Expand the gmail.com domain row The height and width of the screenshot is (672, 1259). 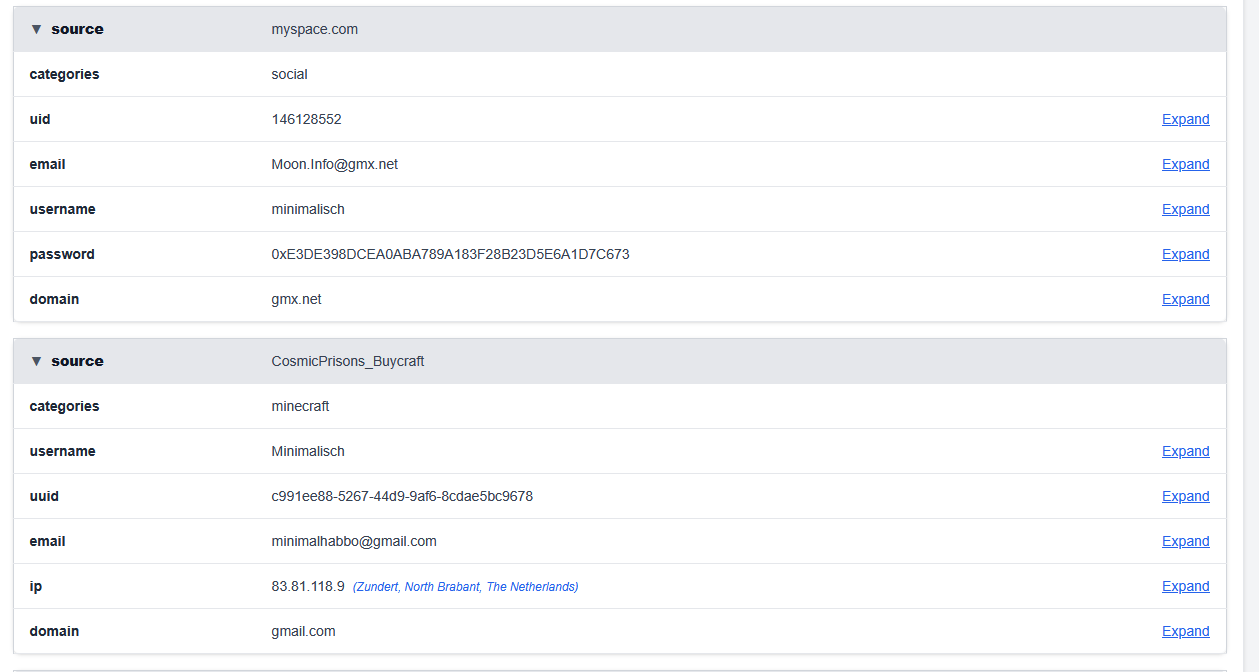pyautogui.click(x=1185, y=631)
